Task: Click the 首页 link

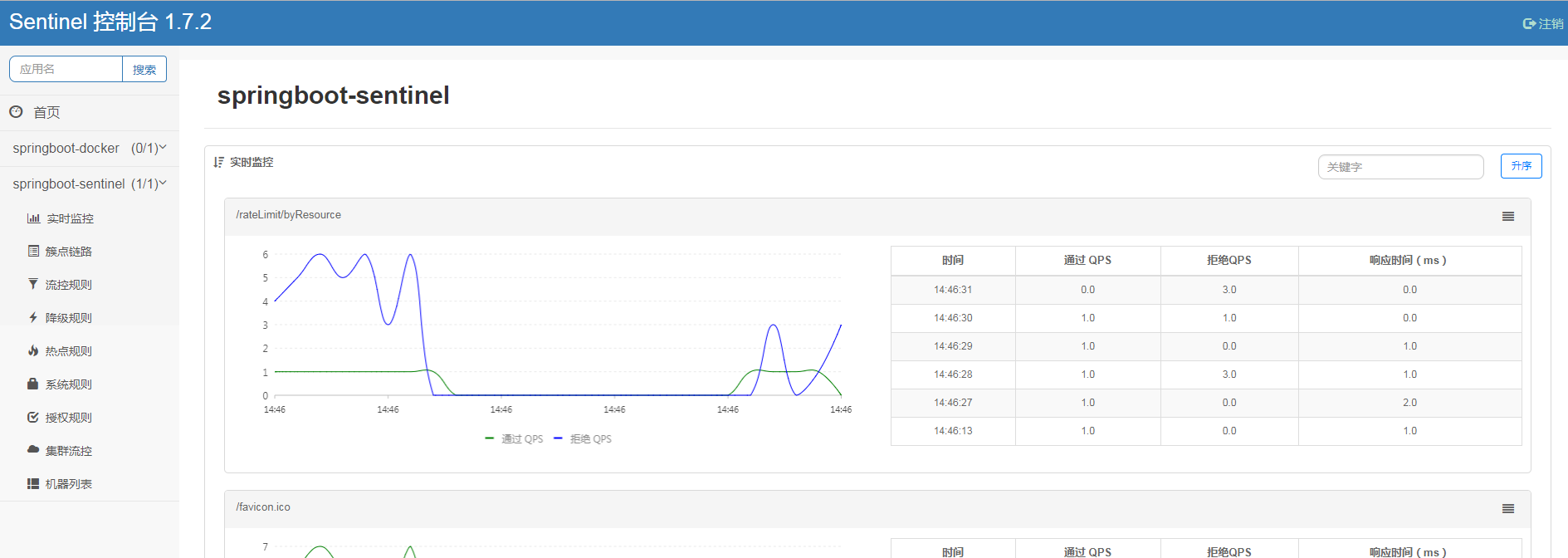Action: [46, 112]
